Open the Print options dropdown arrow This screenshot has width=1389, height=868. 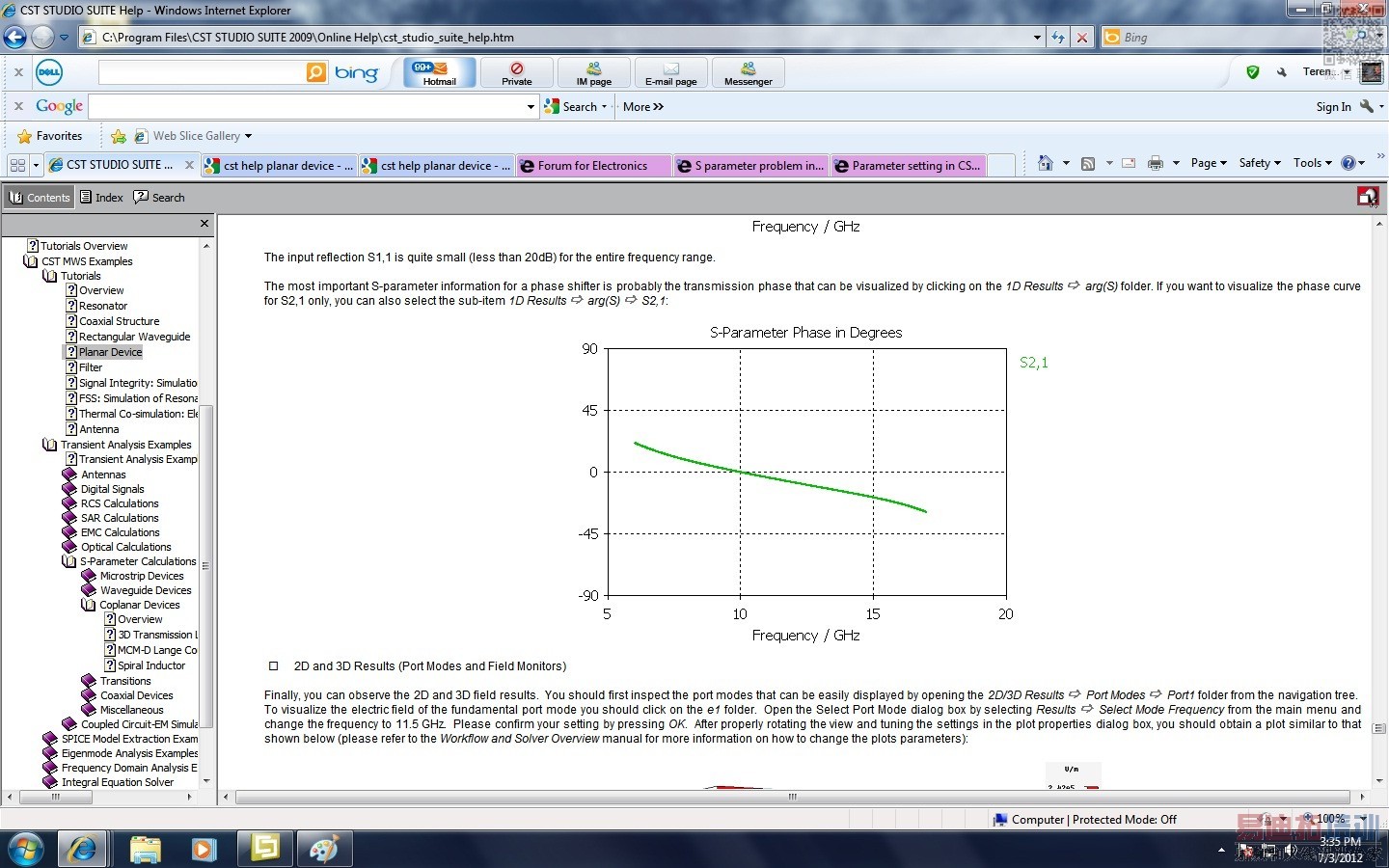tap(1176, 164)
